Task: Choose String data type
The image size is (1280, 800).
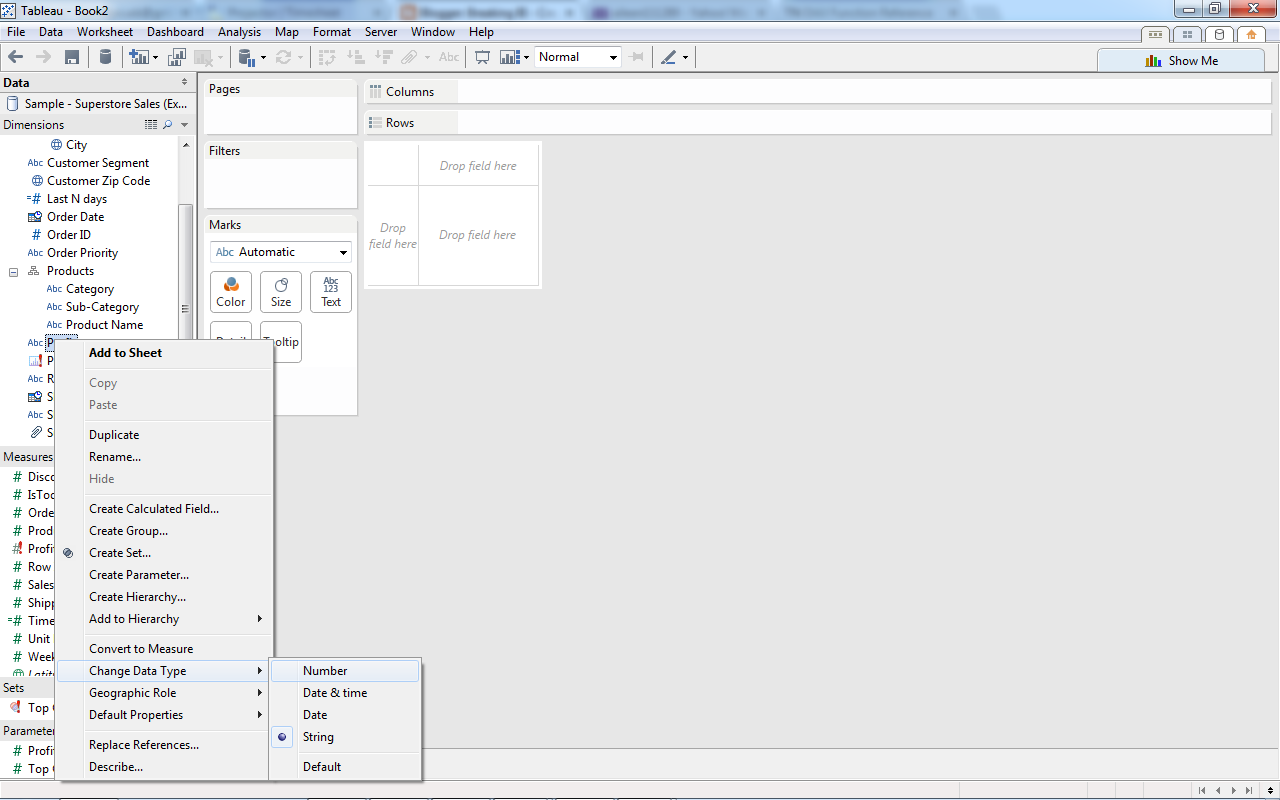Action: (346, 737)
